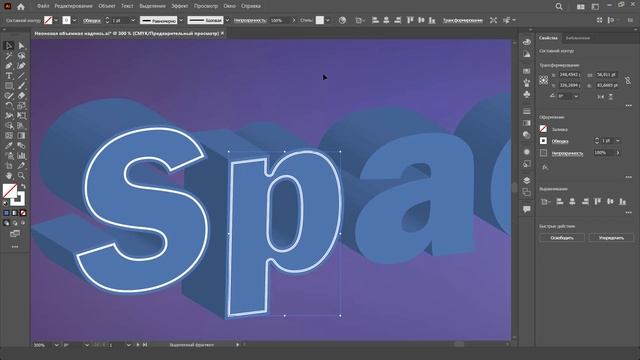The width and height of the screenshot is (640, 360).
Task: Set None mode under fill swatch
Action: click(23, 213)
